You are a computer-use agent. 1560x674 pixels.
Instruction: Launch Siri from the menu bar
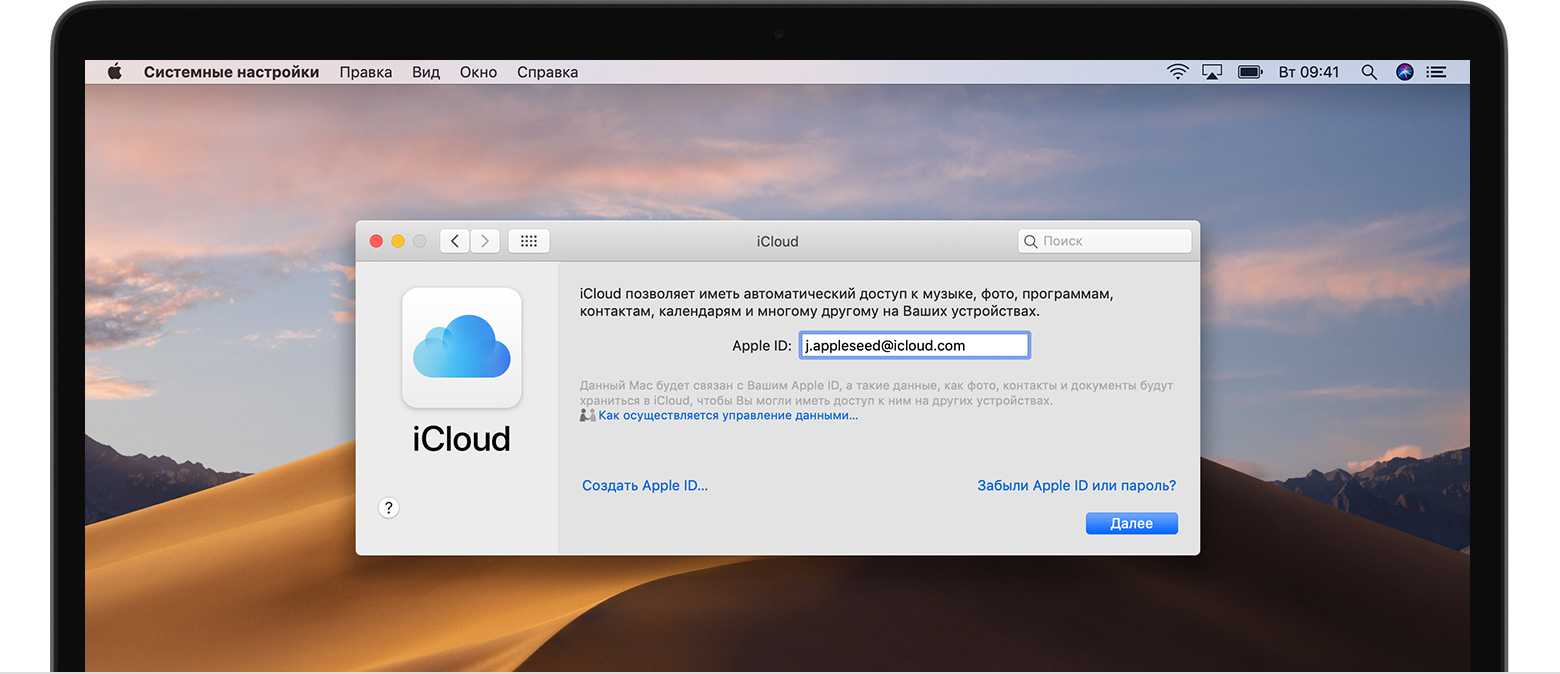point(1404,72)
